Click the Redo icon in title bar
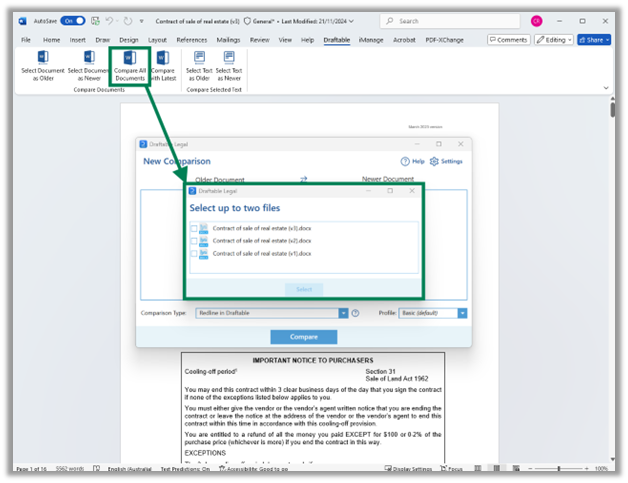Viewport: 628px width, 483px height. 128,21
